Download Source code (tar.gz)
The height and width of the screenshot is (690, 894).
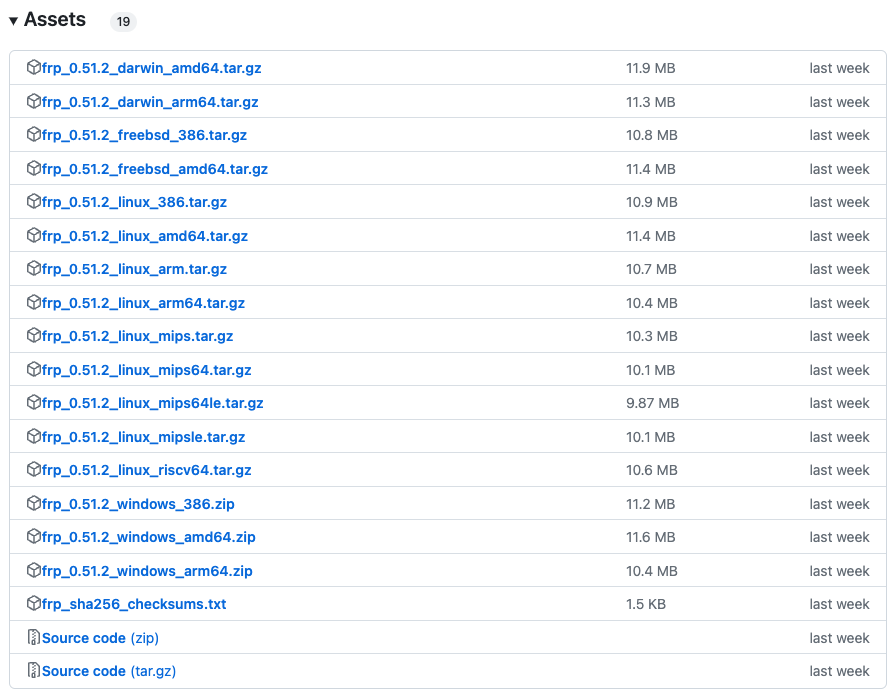[x=109, y=671]
